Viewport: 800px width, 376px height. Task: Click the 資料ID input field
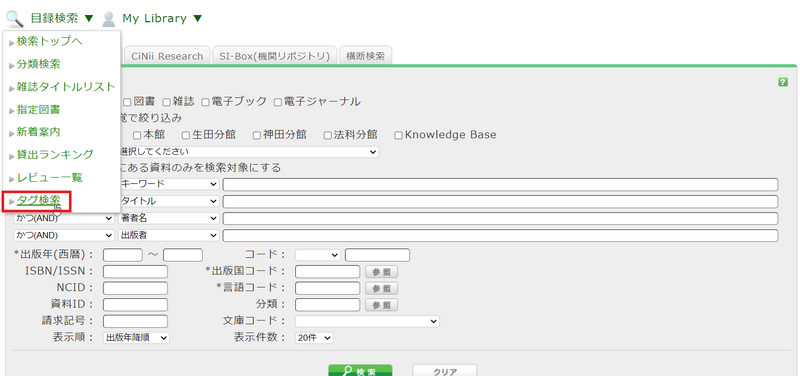tap(135, 305)
